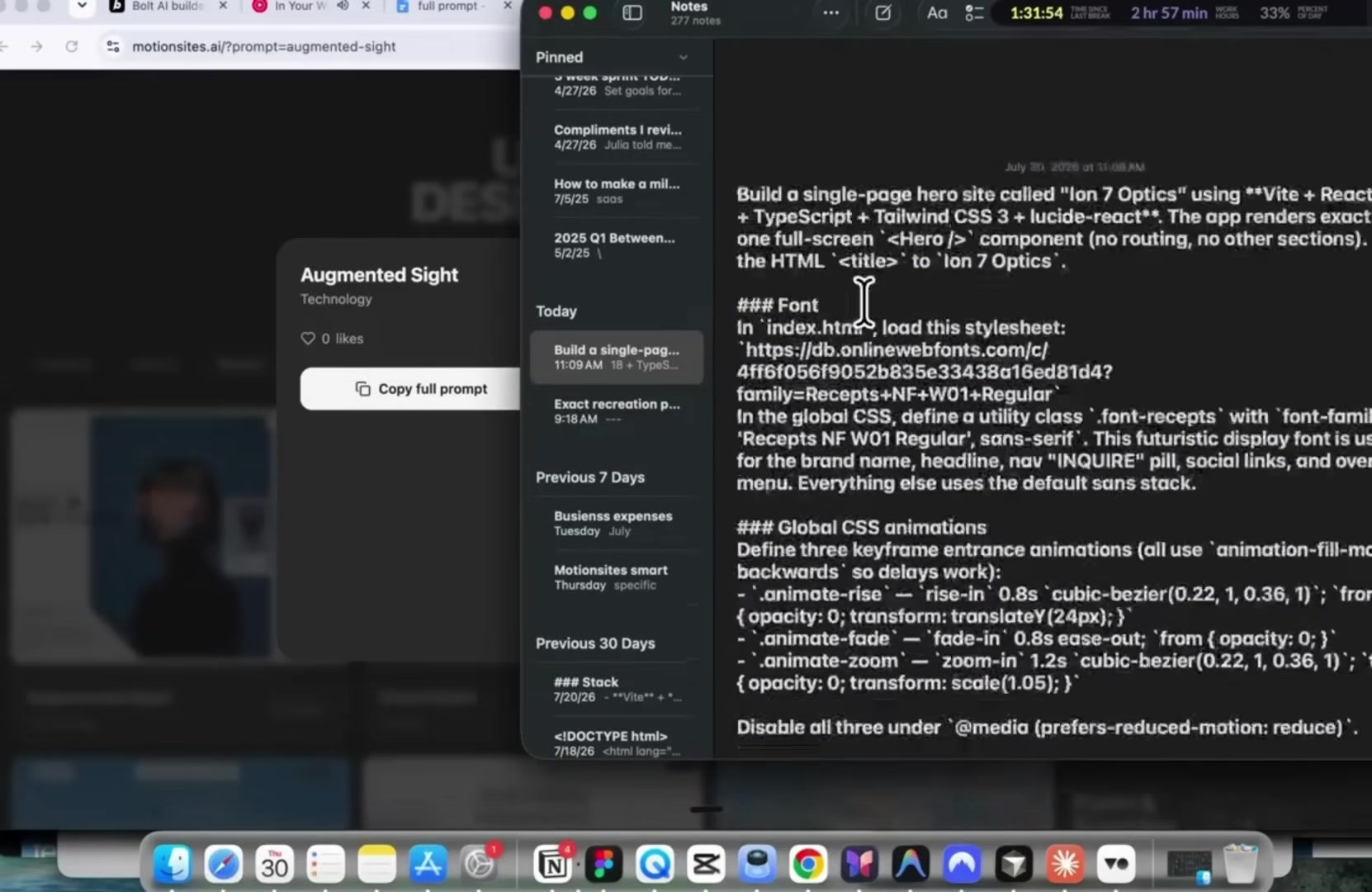Reload the page in the browser
1372x892 pixels.
point(72,46)
